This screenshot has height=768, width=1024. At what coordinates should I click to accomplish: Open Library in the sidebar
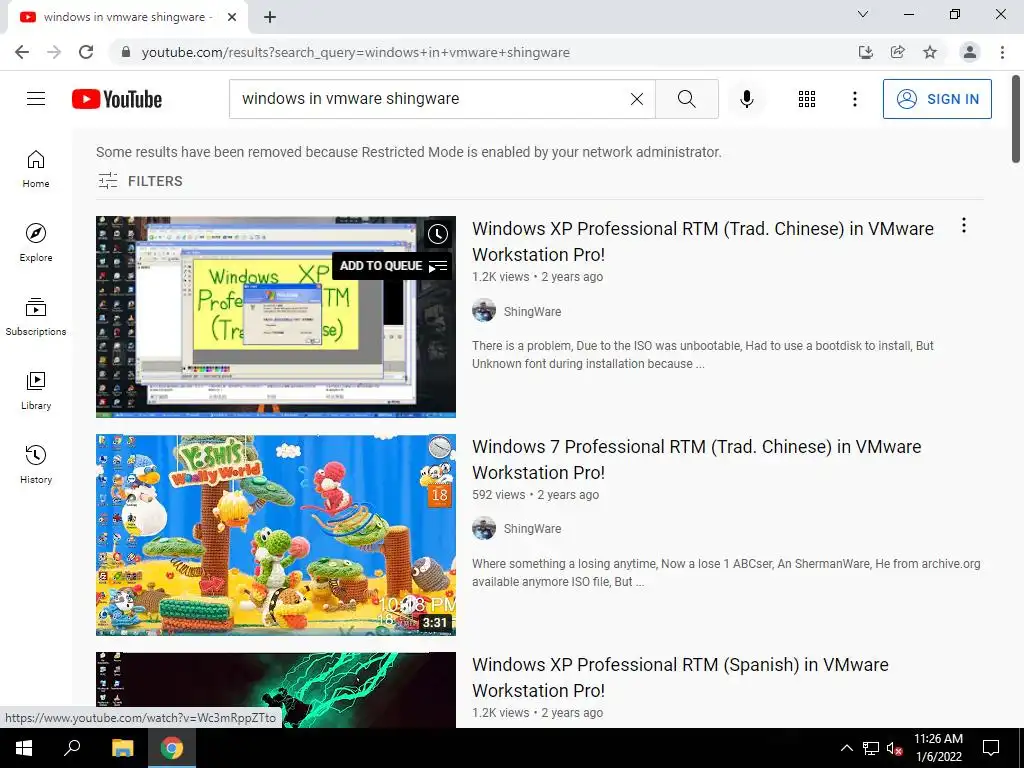click(36, 391)
